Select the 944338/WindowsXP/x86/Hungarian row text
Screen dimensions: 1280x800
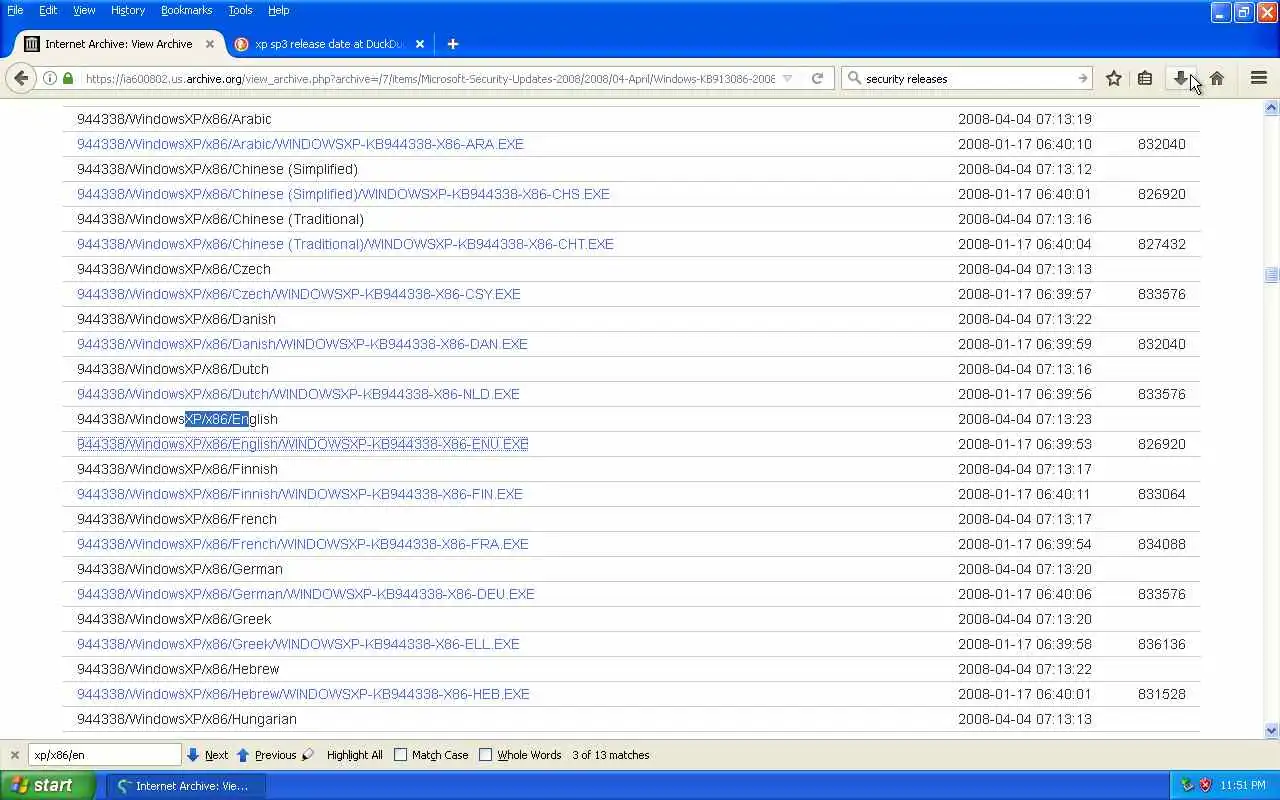tap(187, 719)
